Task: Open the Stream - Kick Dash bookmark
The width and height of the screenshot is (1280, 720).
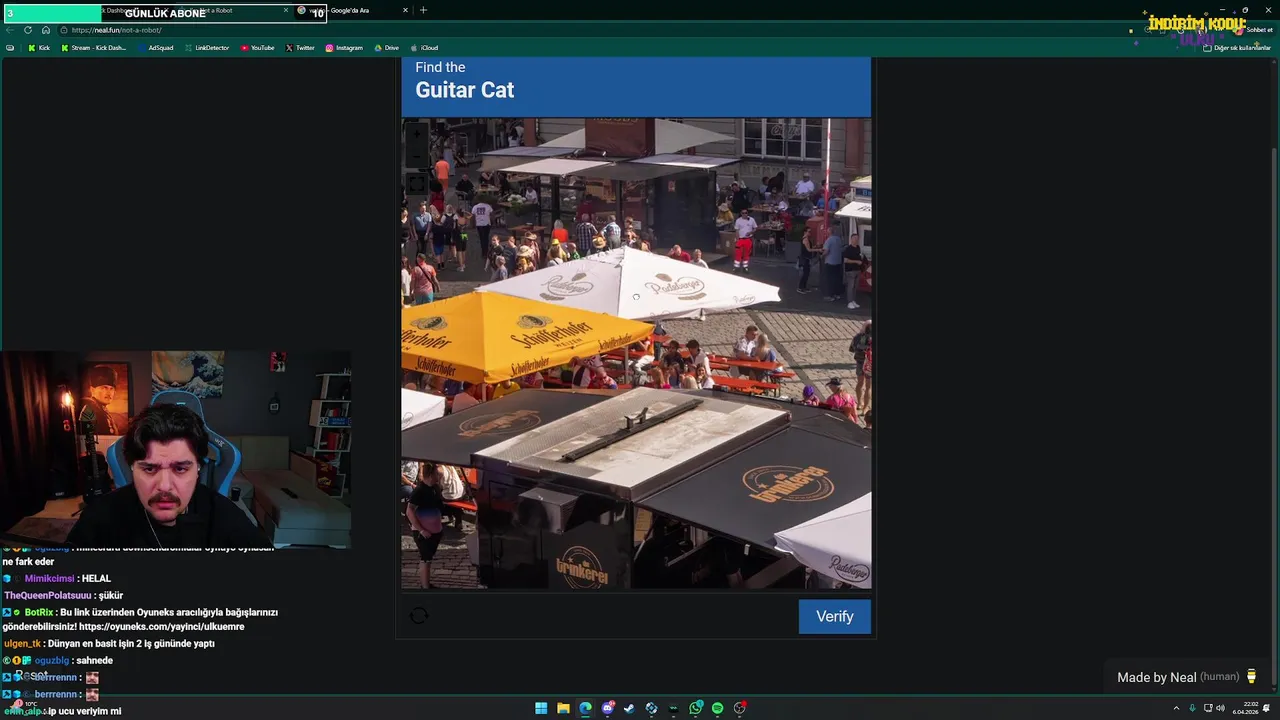Action: click(94, 48)
